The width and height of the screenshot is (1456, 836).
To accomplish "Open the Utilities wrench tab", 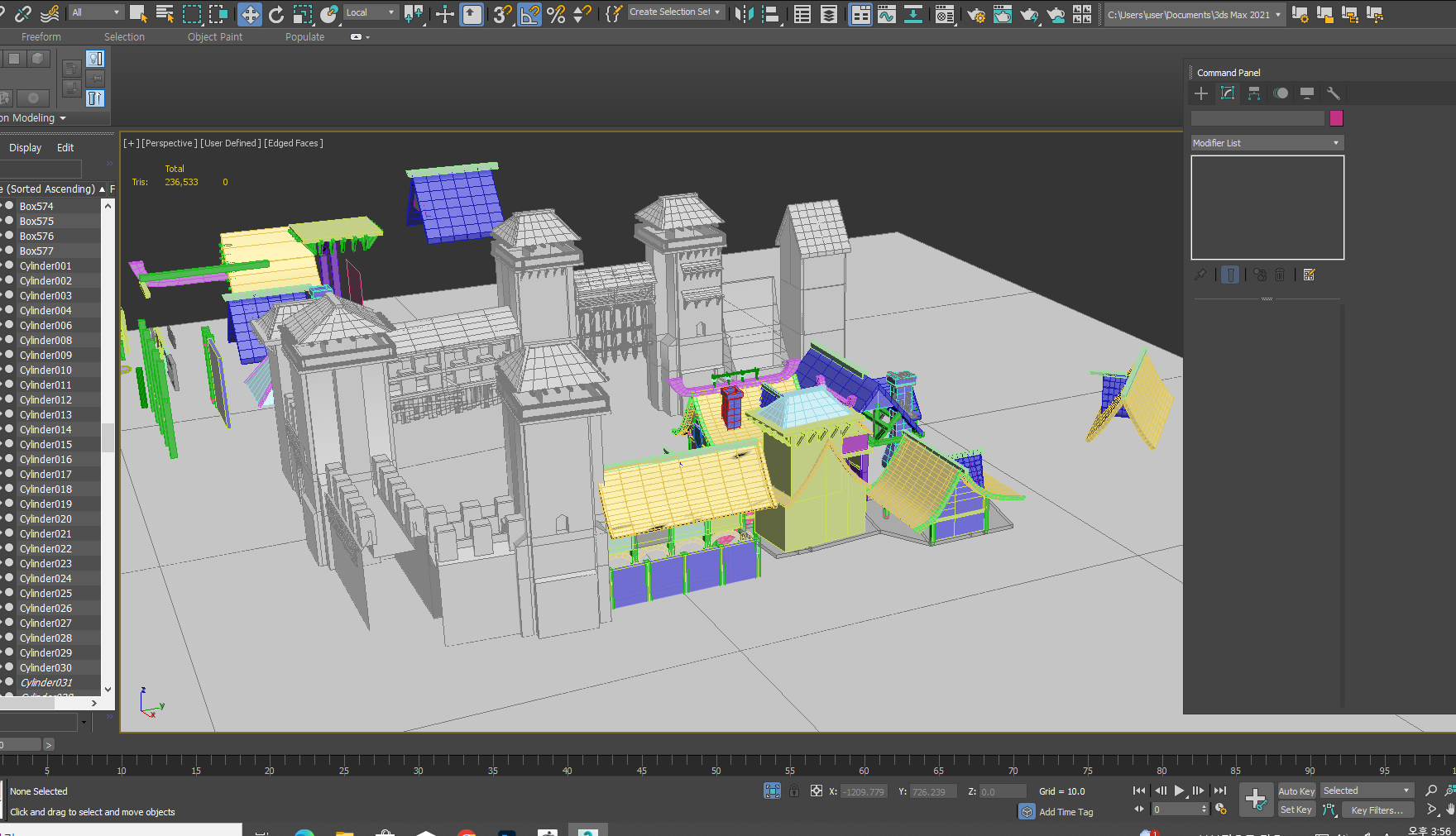I will pyautogui.click(x=1333, y=93).
